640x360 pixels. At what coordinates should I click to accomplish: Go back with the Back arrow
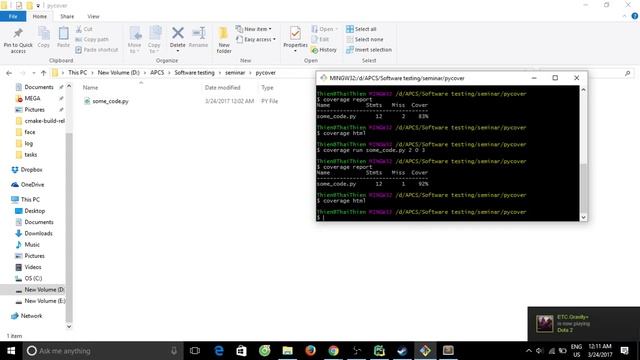pyautogui.click(x=9, y=73)
